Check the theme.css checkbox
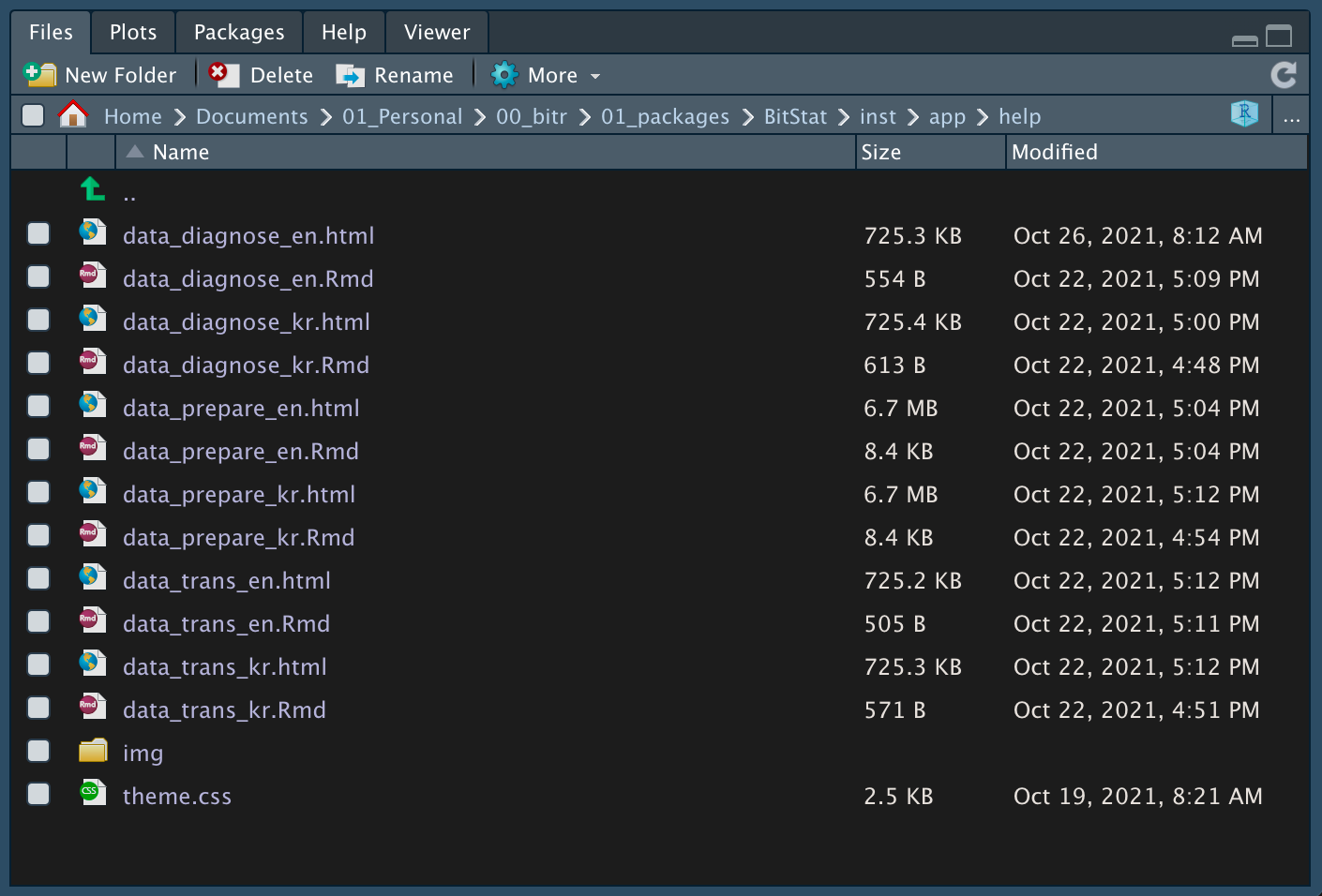 pos(38,794)
